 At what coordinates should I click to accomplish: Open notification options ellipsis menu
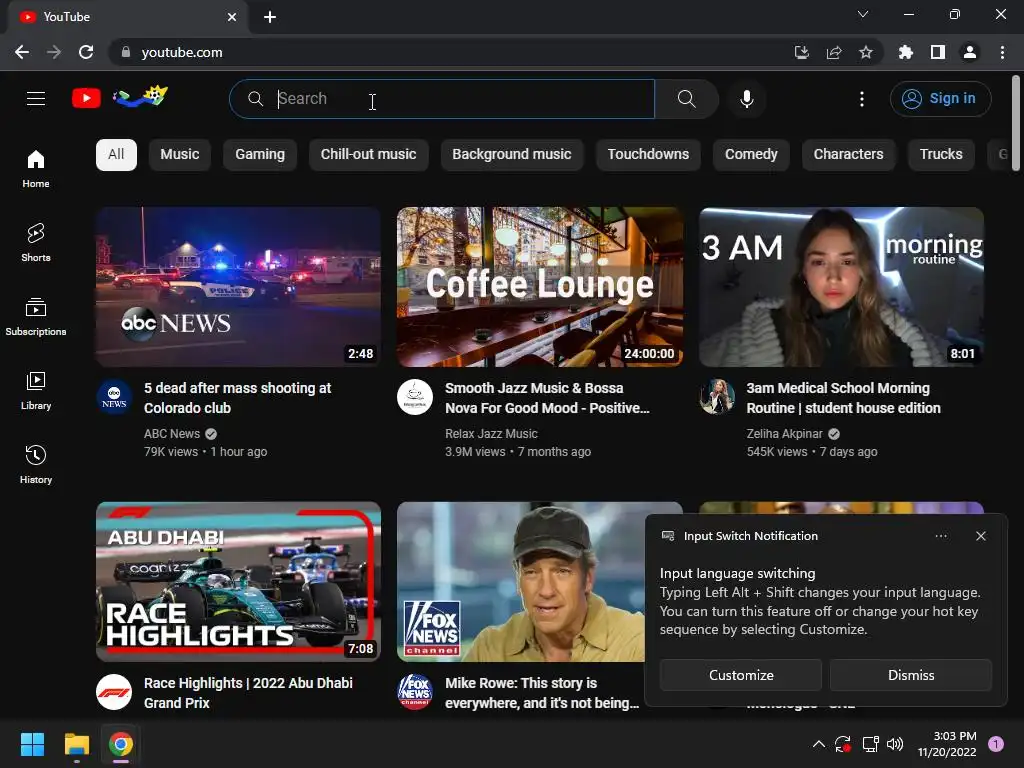tap(940, 536)
